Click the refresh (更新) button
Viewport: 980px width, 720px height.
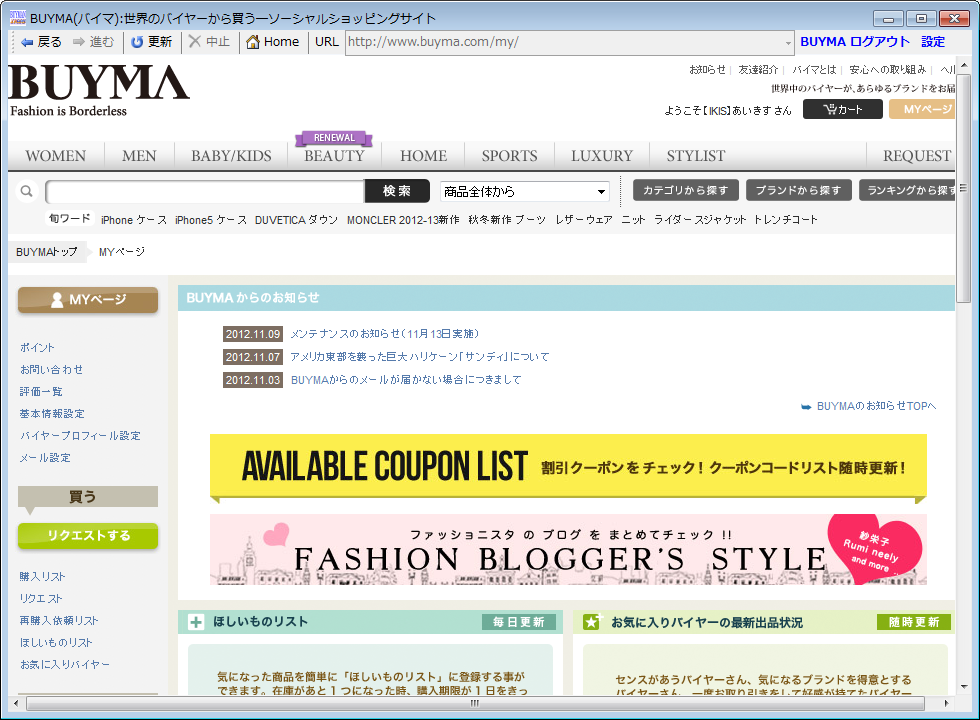151,42
